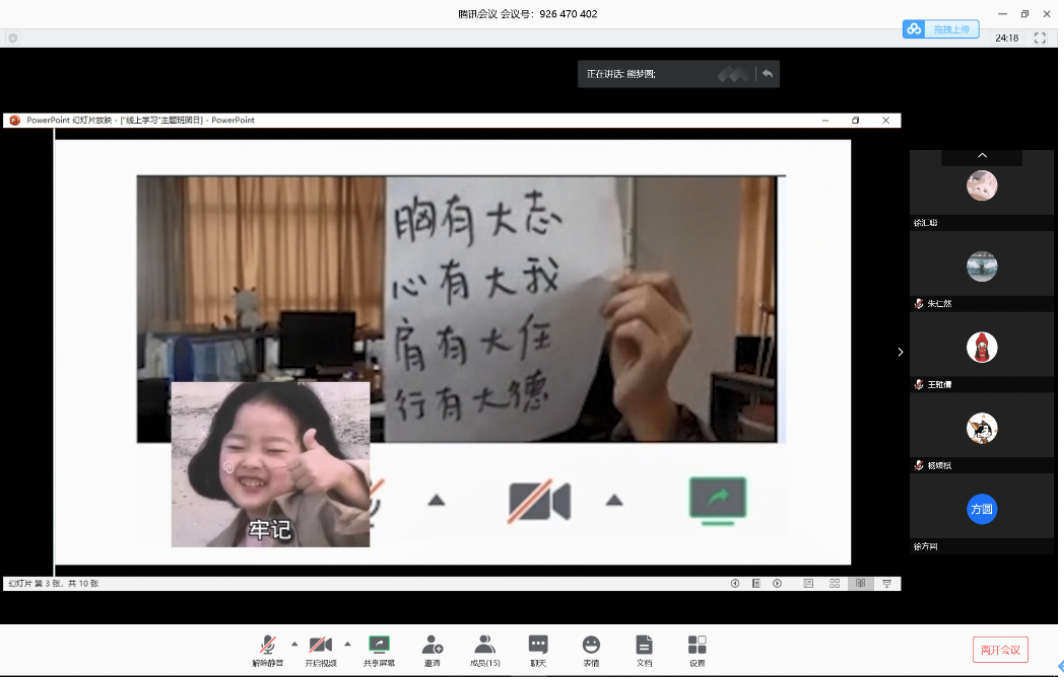The image size is (1064, 682).
Task: Switch to PowerPoint slide sorter view
Action: [834, 583]
